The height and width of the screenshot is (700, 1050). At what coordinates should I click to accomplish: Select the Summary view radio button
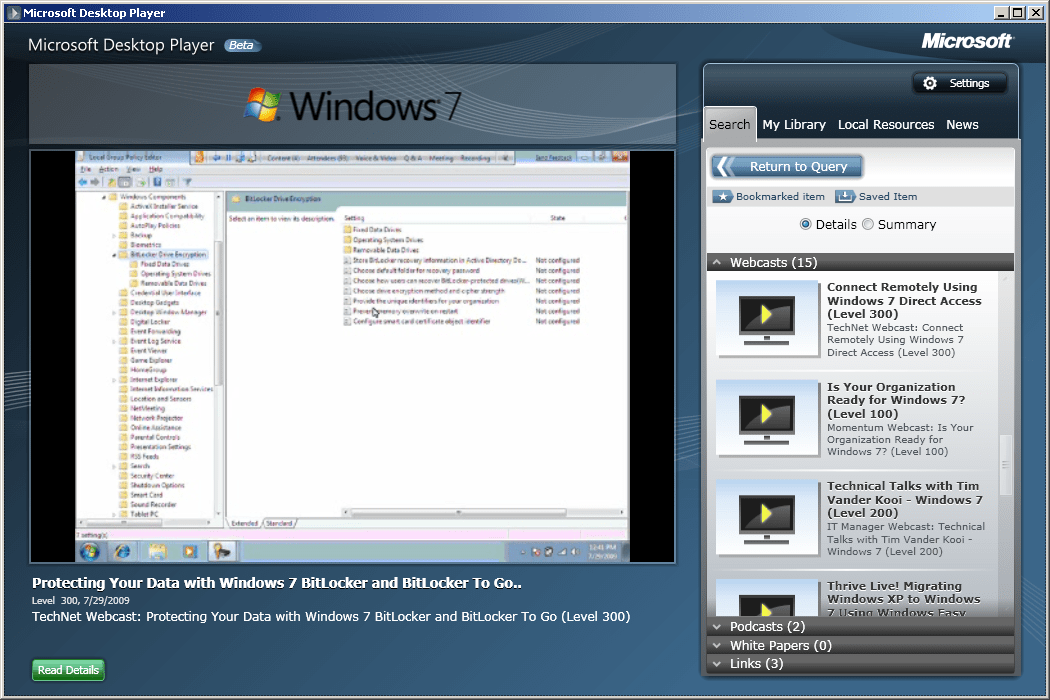click(x=868, y=224)
